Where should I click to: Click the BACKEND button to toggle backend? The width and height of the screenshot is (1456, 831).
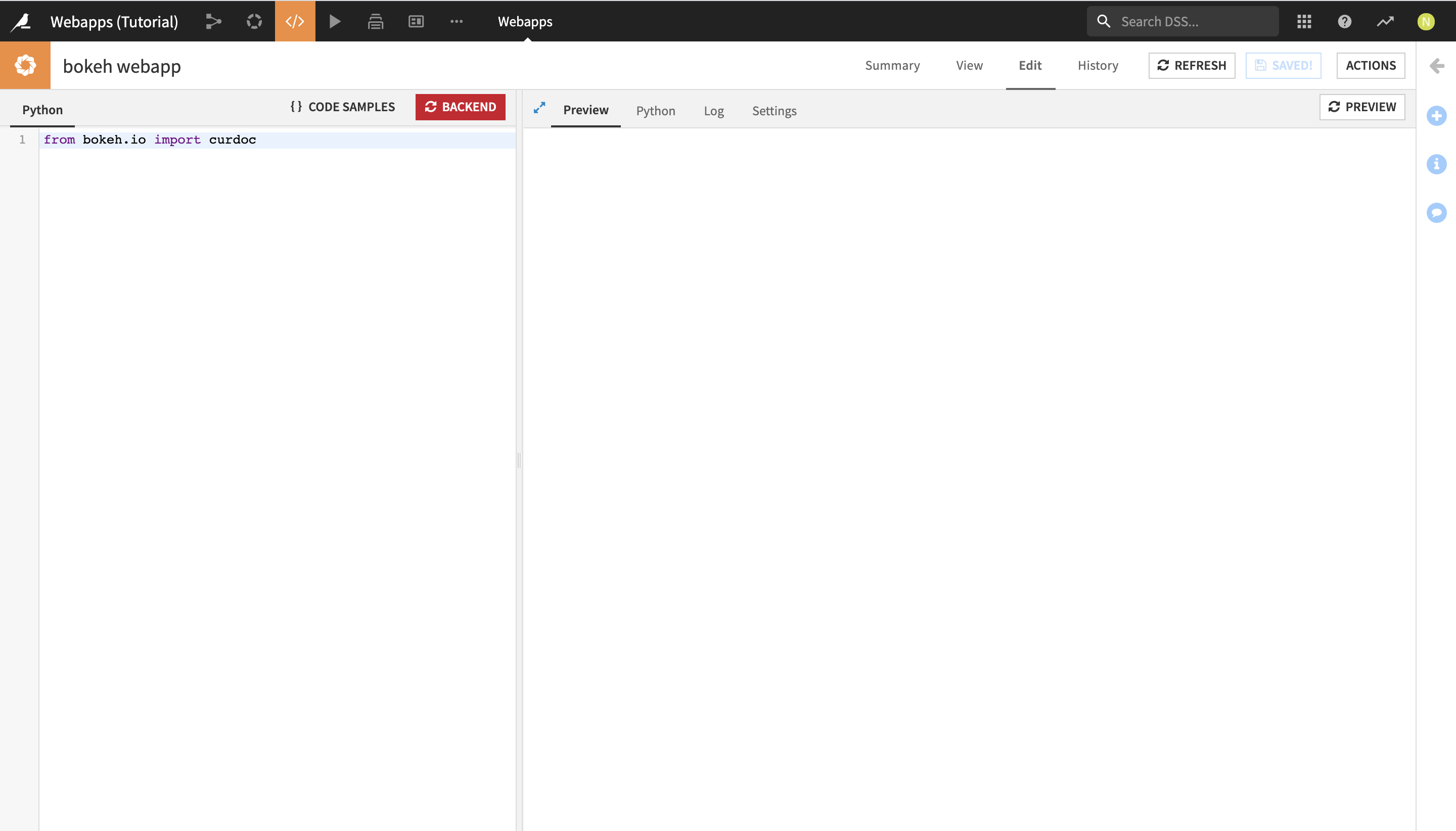[x=460, y=107]
